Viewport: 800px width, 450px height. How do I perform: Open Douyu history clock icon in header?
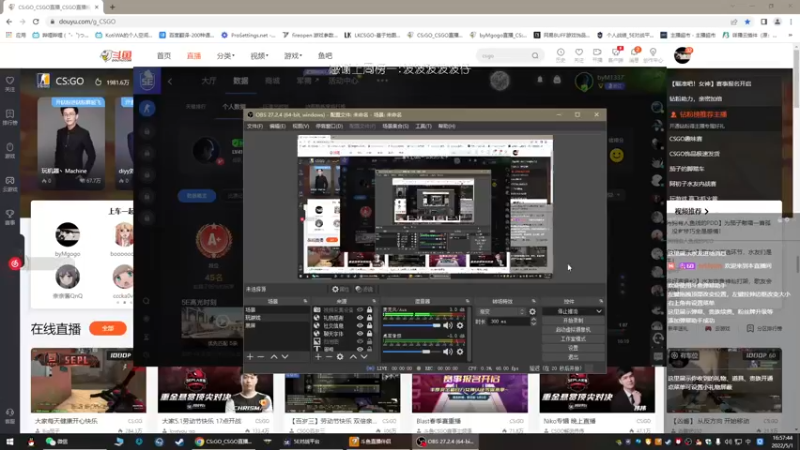[560, 53]
